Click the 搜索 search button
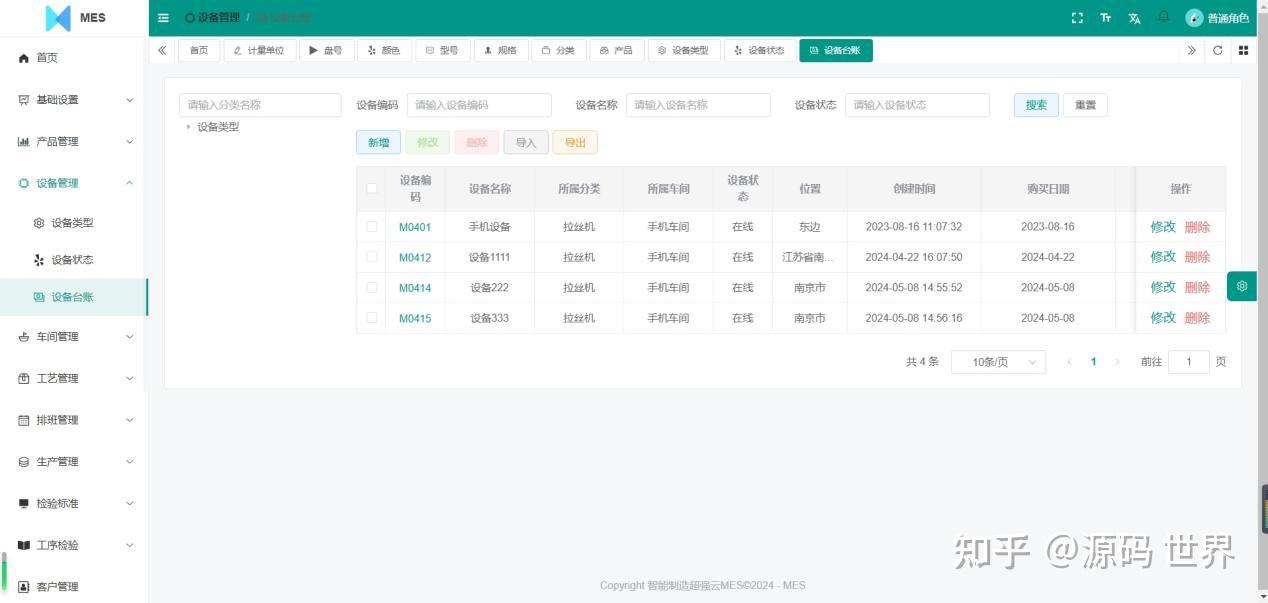This screenshot has height=603, width=1268. (x=1035, y=104)
